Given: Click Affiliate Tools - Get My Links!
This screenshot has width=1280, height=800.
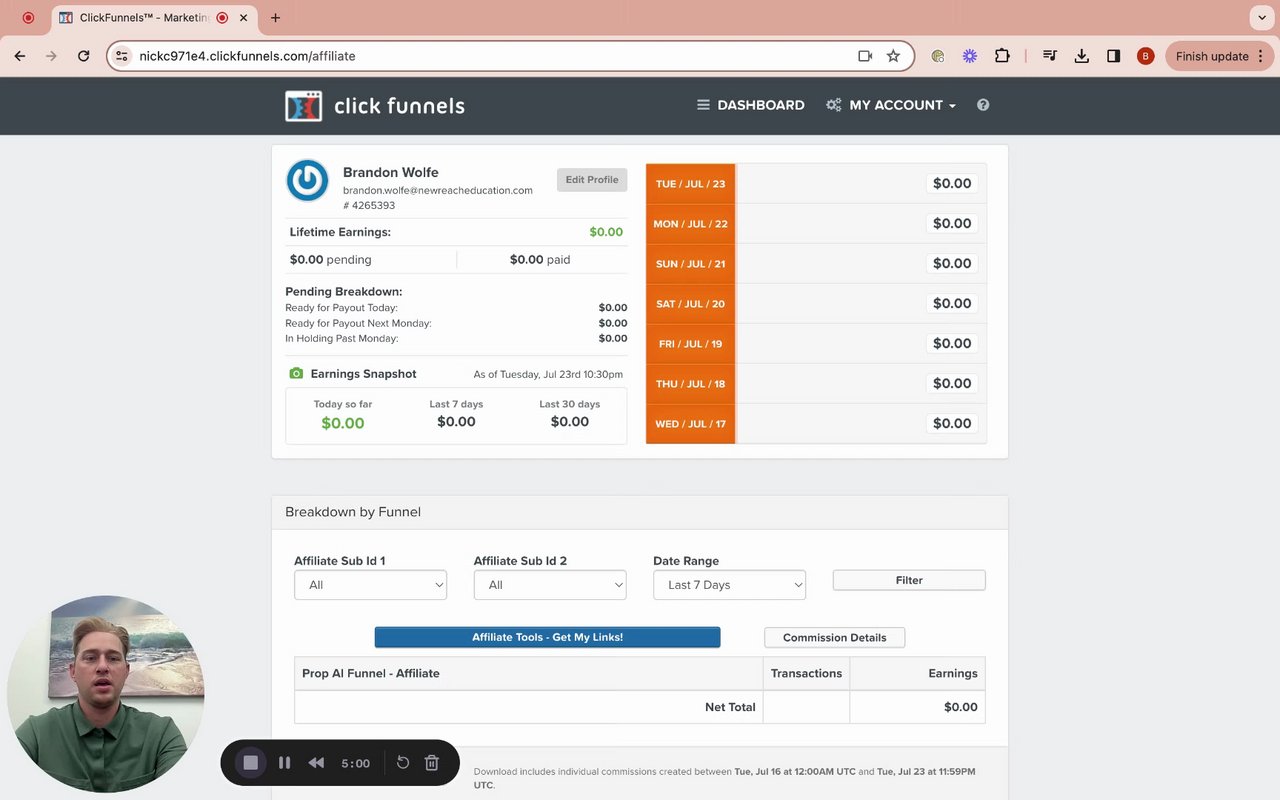Looking at the screenshot, I should click(x=547, y=637).
